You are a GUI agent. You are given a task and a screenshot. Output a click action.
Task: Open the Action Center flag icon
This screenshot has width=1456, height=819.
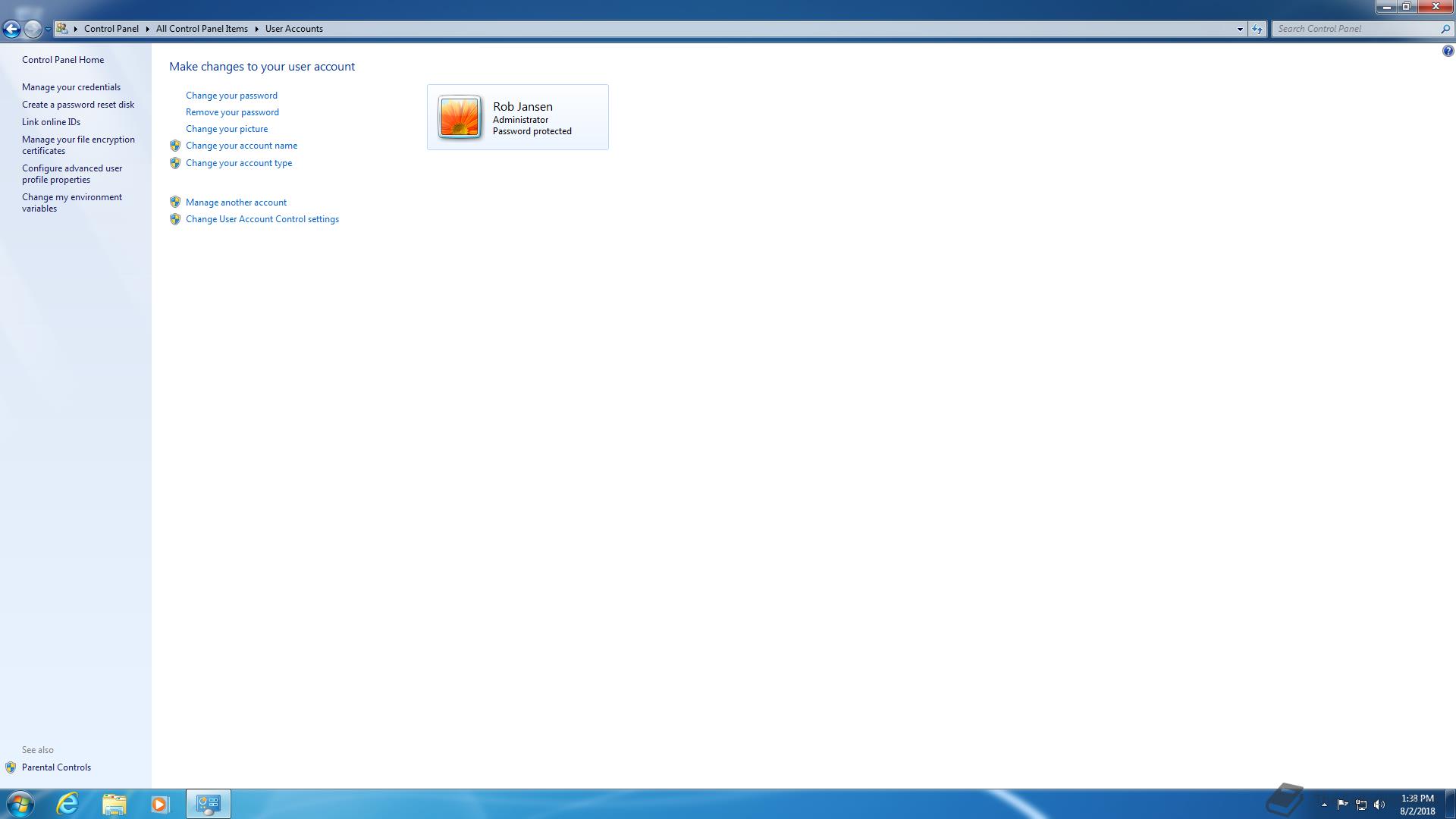(1342, 805)
